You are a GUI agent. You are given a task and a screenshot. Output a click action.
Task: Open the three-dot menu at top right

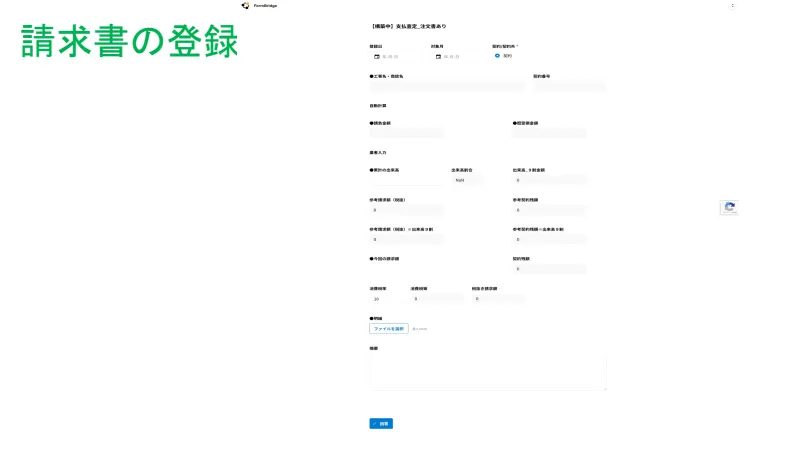(732, 6)
